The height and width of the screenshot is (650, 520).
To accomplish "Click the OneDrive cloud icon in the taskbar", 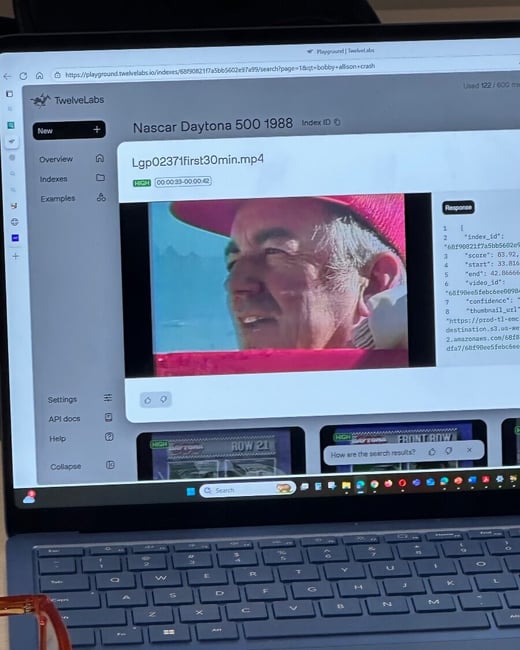I will click(x=29, y=497).
